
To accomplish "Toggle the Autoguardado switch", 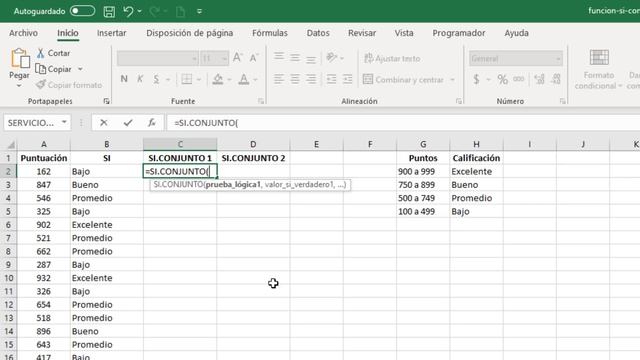I will pos(82,11).
